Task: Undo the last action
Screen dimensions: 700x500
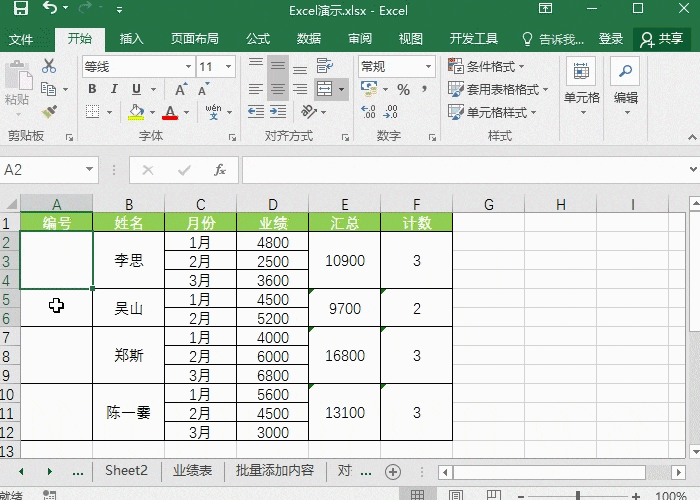Action: [x=50, y=8]
